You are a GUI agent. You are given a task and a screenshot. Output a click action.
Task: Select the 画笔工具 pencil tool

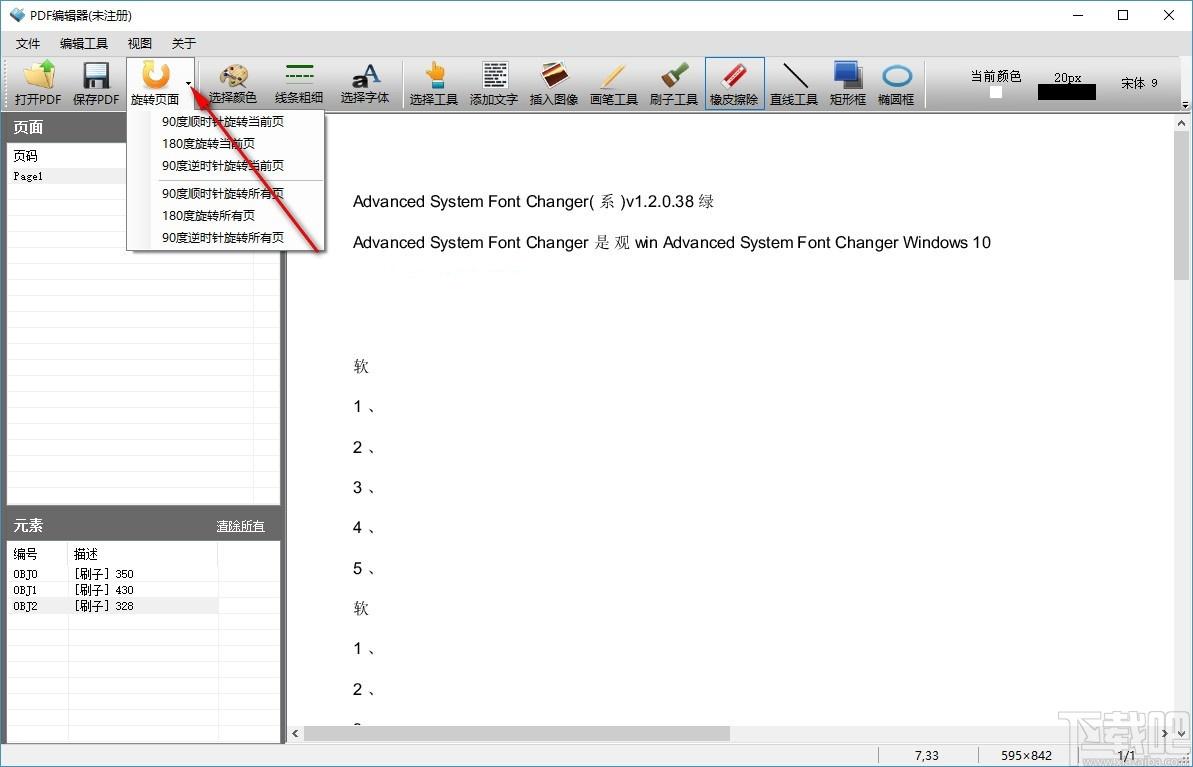click(x=614, y=84)
